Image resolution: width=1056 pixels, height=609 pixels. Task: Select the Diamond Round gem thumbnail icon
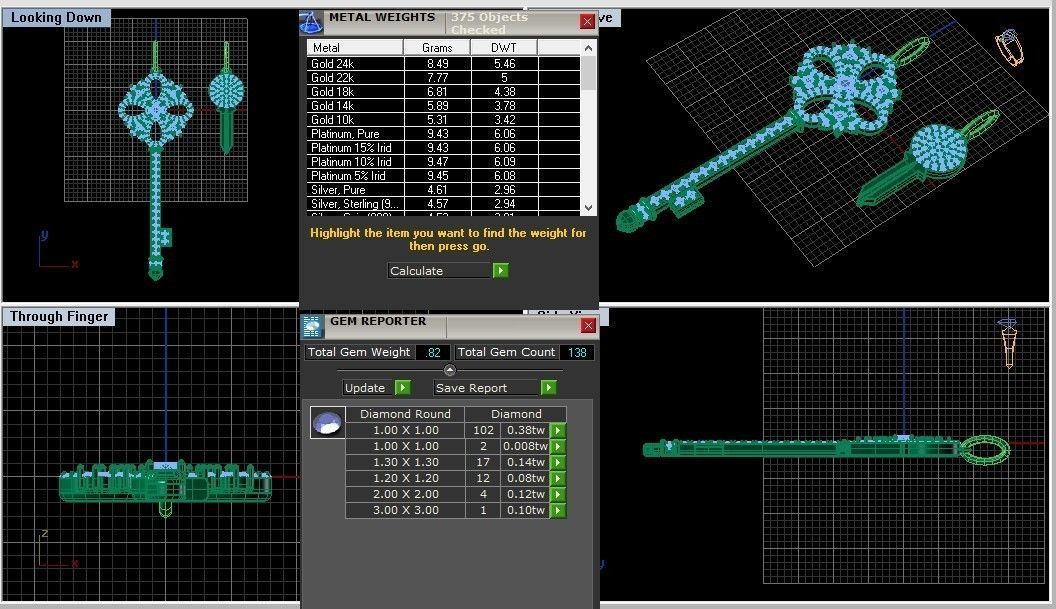(327, 423)
